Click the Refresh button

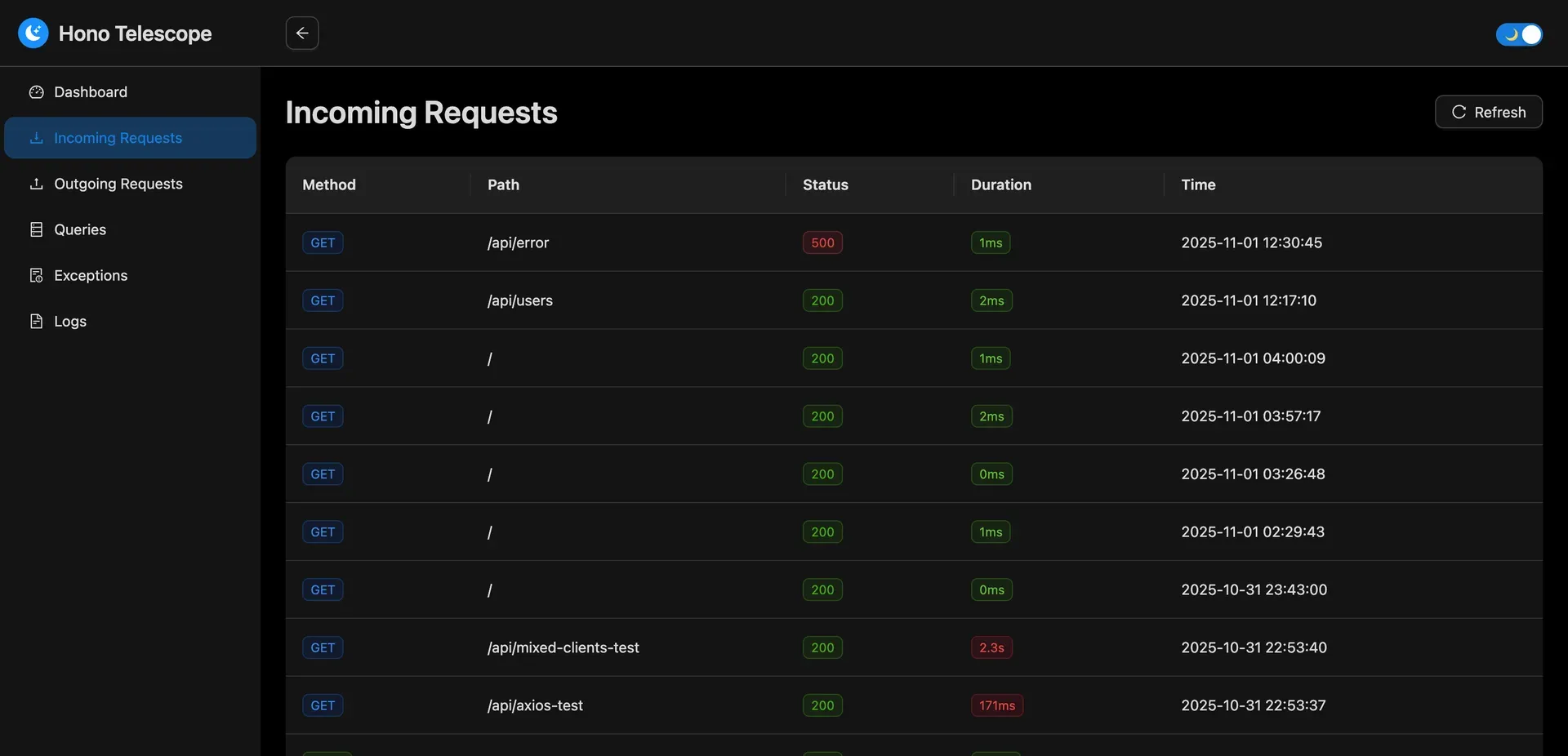click(1489, 112)
